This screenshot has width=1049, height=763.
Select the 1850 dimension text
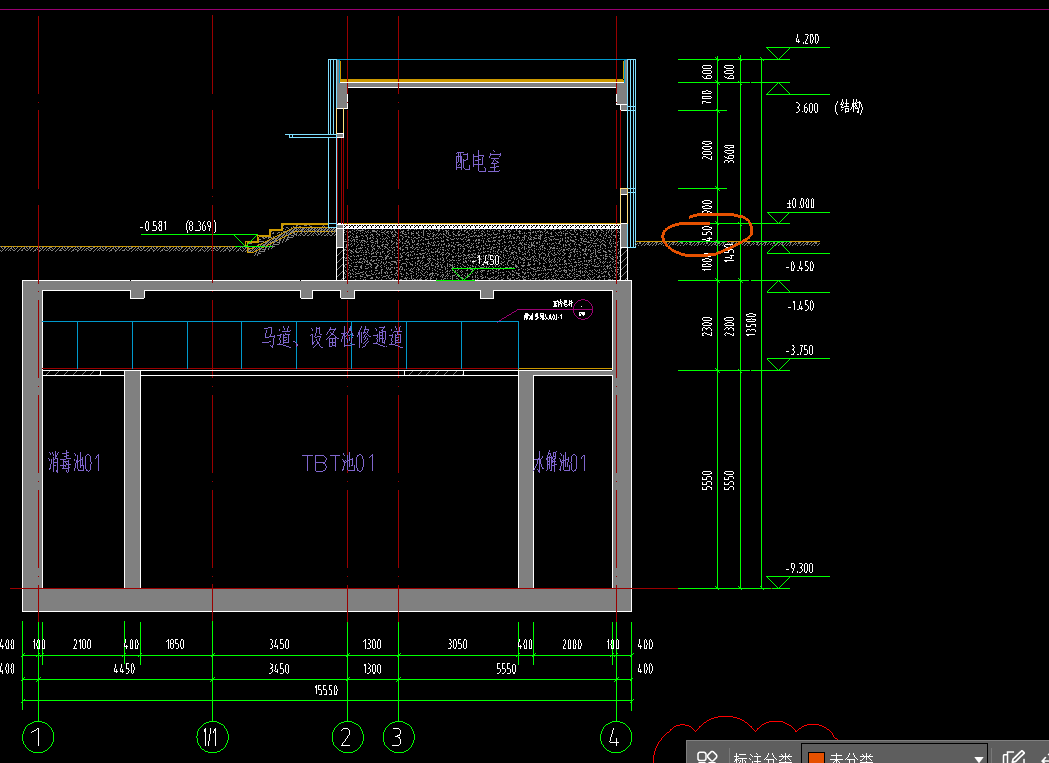175,644
